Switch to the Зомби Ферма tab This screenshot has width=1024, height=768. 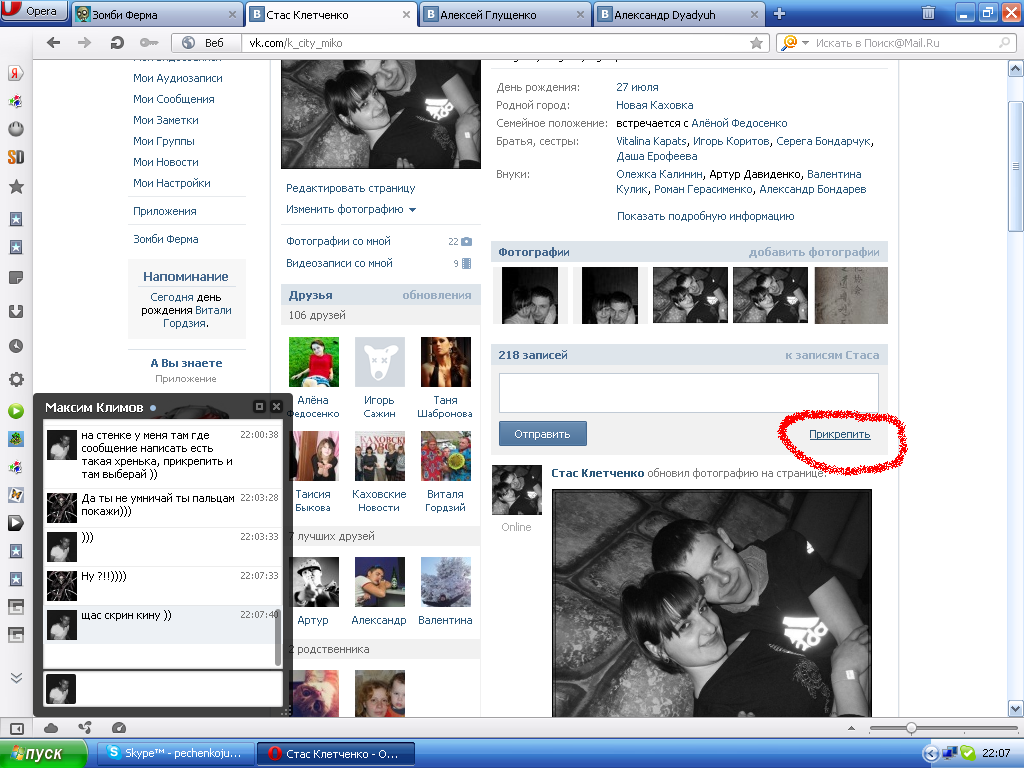pos(157,14)
